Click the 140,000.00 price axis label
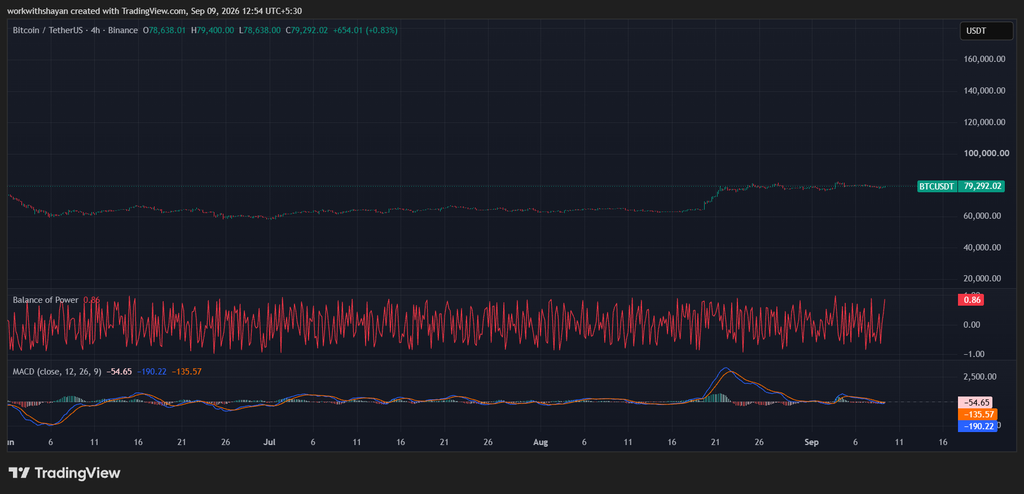Screen dimensions: 1024x494 pyautogui.click(x=982, y=91)
